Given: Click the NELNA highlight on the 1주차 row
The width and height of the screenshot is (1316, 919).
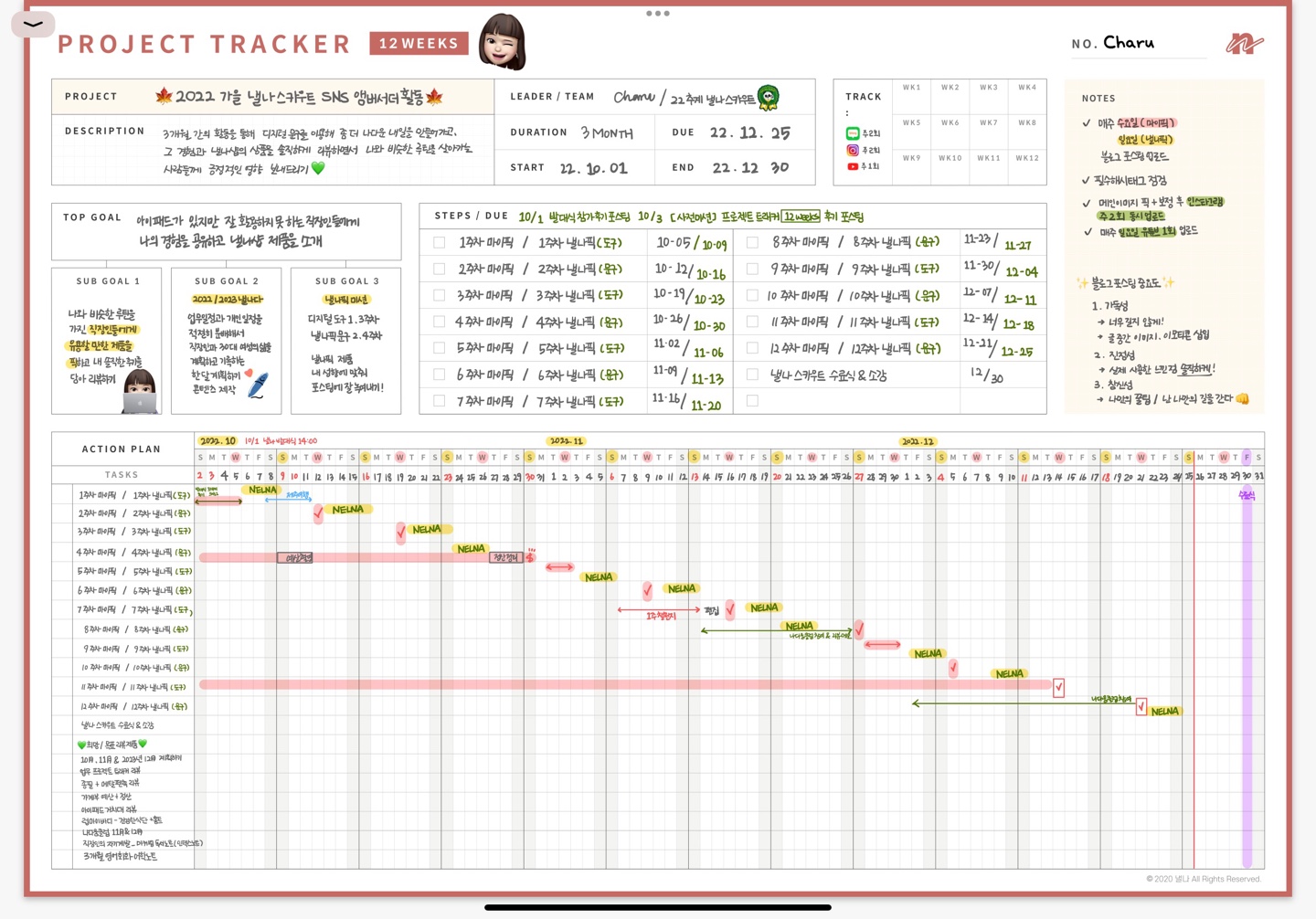Looking at the screenshot, I should coord(262,491).
